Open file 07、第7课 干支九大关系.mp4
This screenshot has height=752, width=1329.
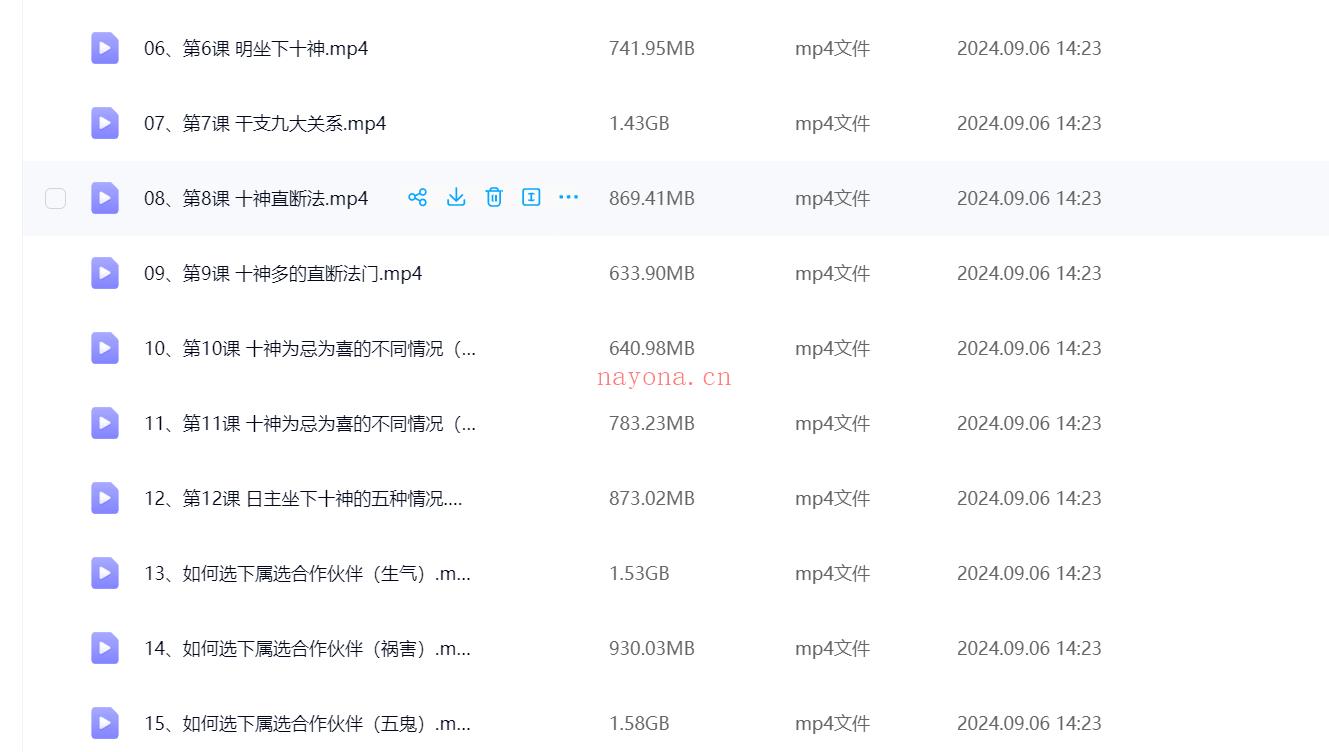pyautogui.click(x=265, y=123)
